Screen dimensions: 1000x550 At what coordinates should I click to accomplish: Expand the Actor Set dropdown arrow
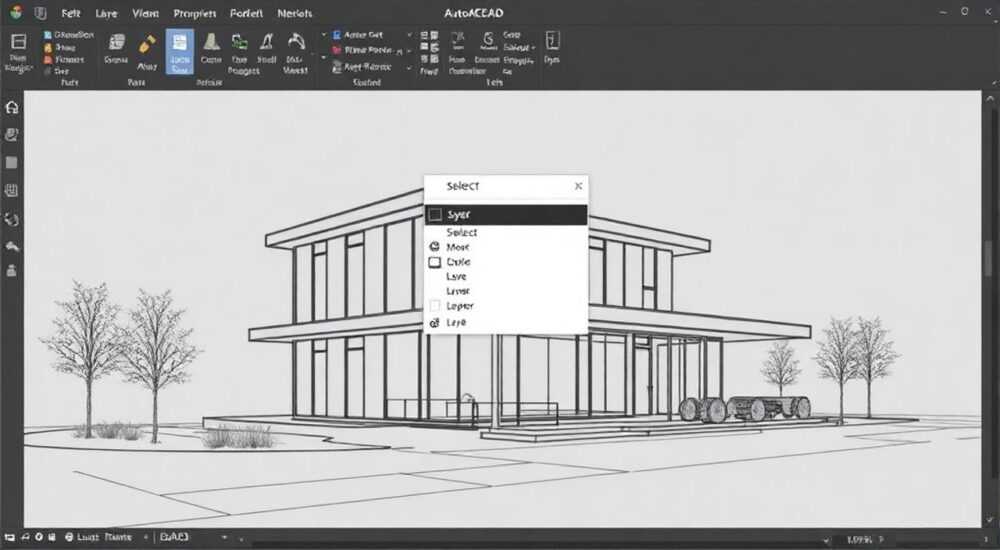pos(409,34)
